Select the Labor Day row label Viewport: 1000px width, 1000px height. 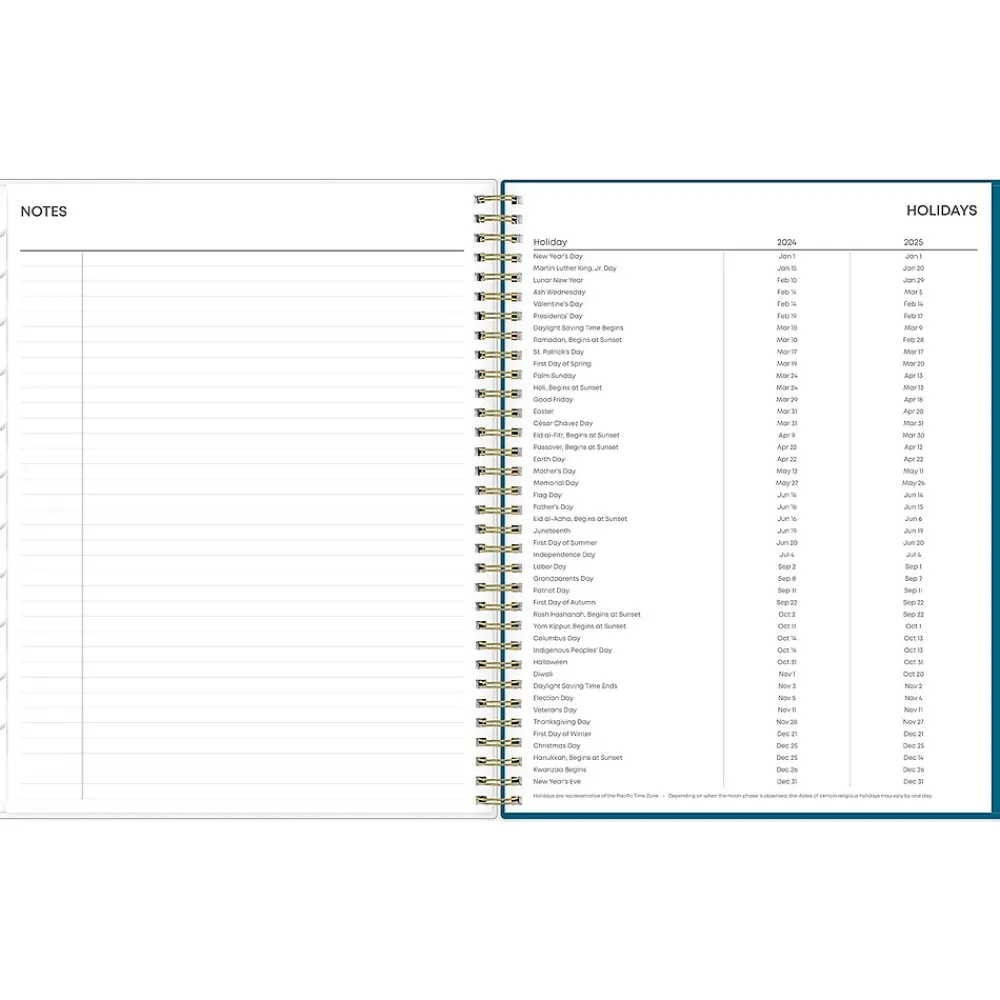tap(549, 567)
